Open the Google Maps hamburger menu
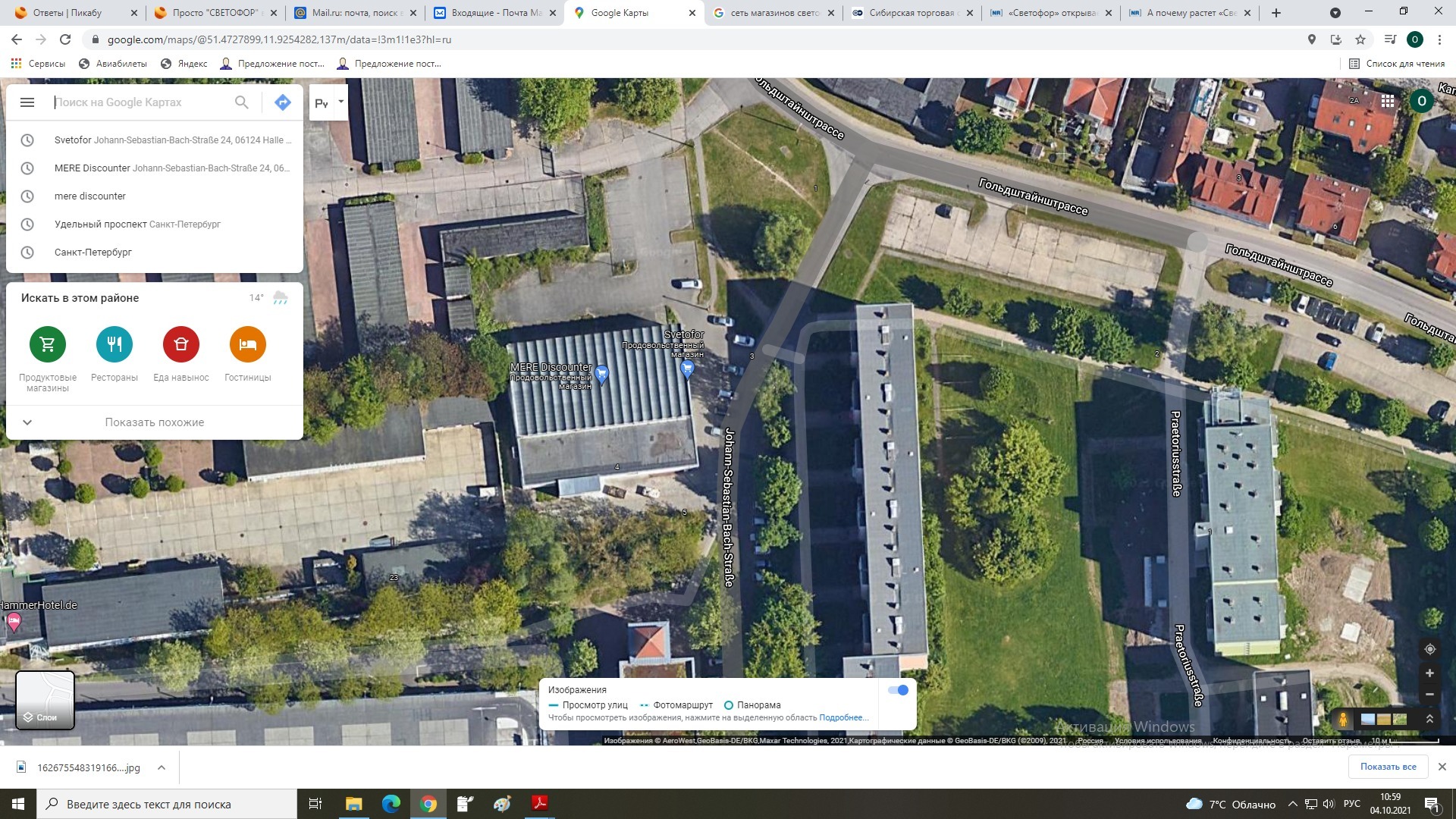Viewport: 1456px width, 819px height. (x=27, y=102)
